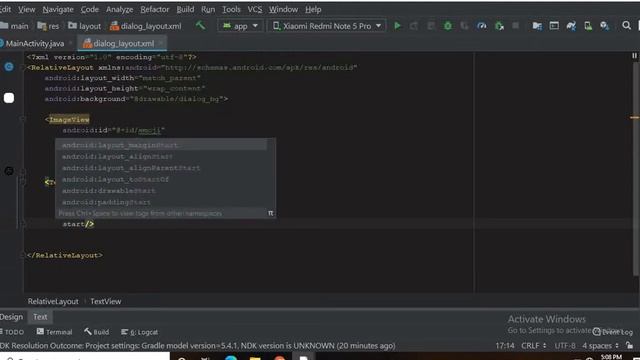Close the MainActivity.java tab
Screen dimensions: 640x360
click(x=71, y=43)
